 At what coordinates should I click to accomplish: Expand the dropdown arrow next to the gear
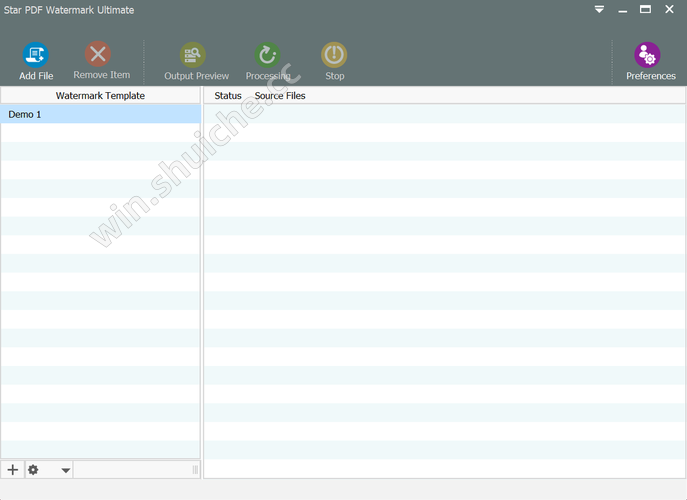tap(66, 470)
